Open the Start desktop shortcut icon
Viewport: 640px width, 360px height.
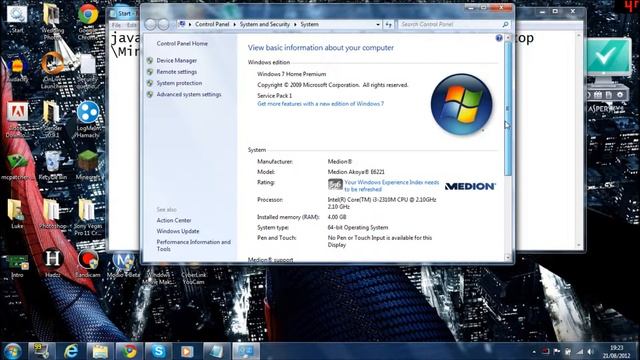(17, 19)
